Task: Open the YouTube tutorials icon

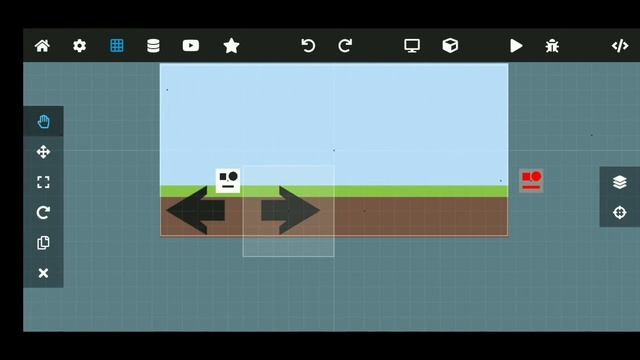Action: point(191,46)
